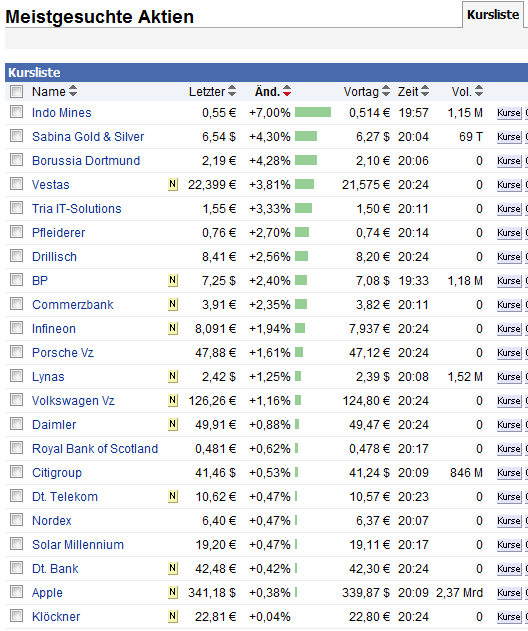Image resolution: width=528 pixels, height=631 pixels.
Task: Open the Indo Mines stock link
Action: click(x=62, y=113)
